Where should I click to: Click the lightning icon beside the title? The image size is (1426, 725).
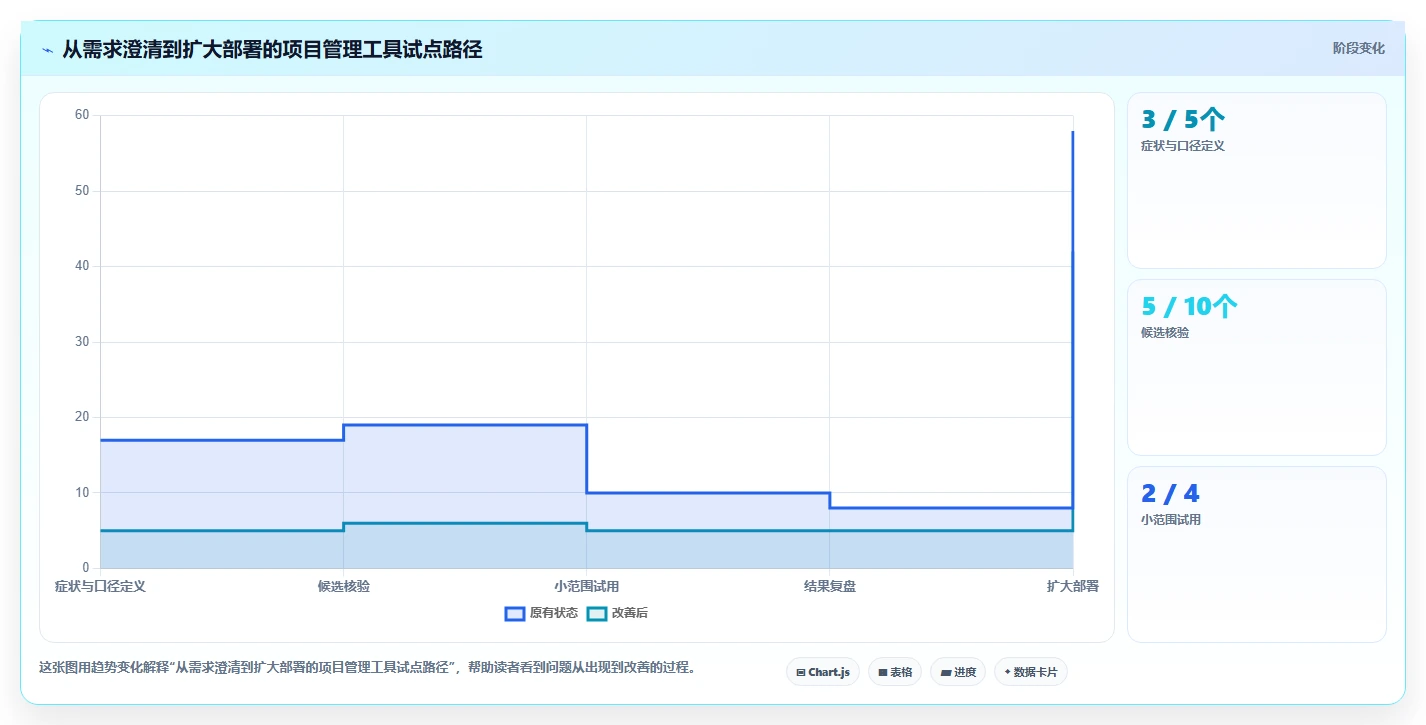(47, 50)
